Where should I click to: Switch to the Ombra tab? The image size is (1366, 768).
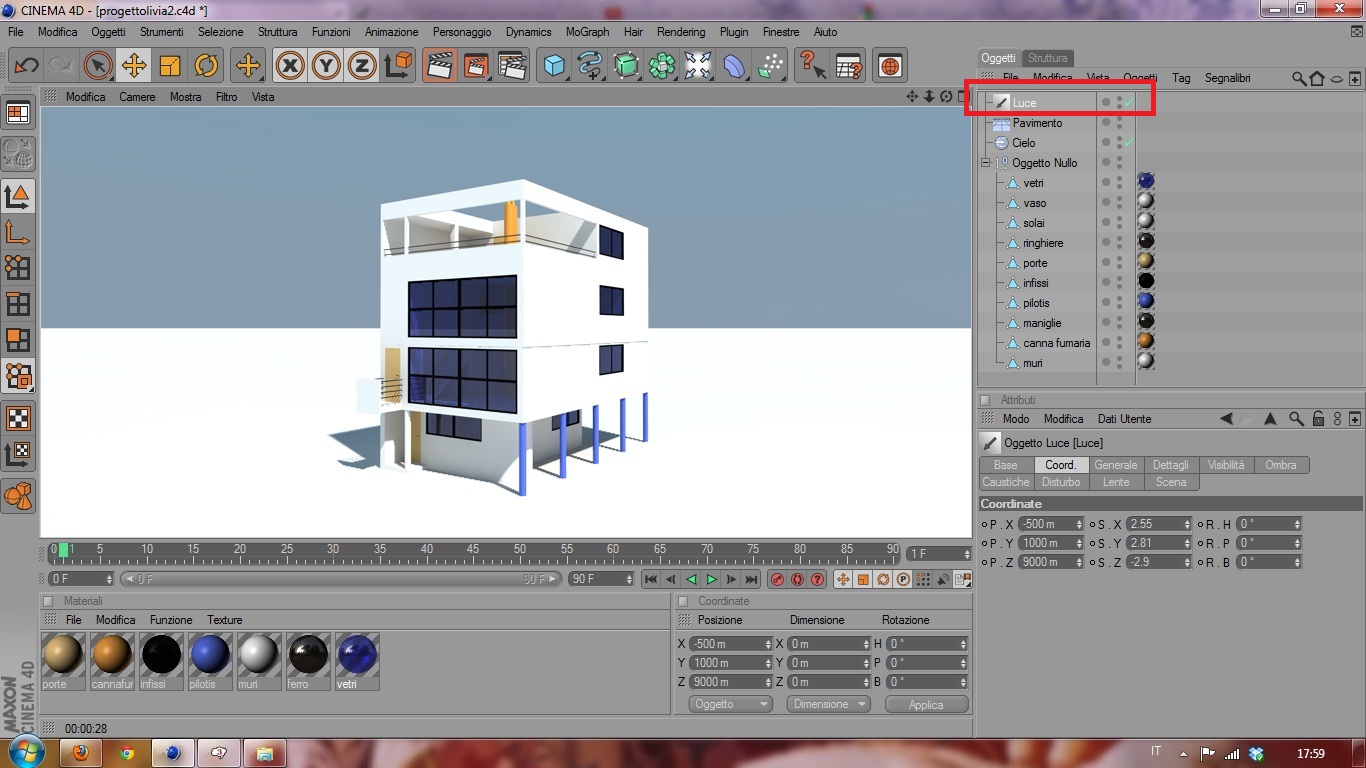click(x=1280, y=465)
